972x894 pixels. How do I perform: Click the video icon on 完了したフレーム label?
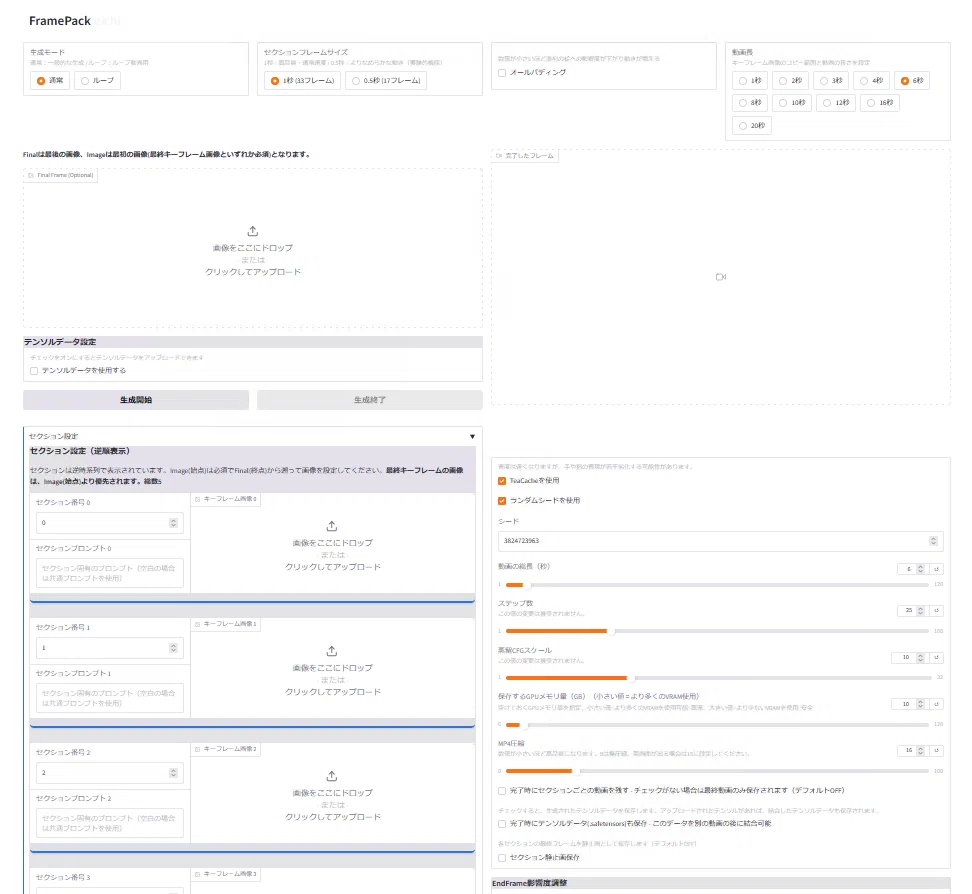tap(498, 156)
